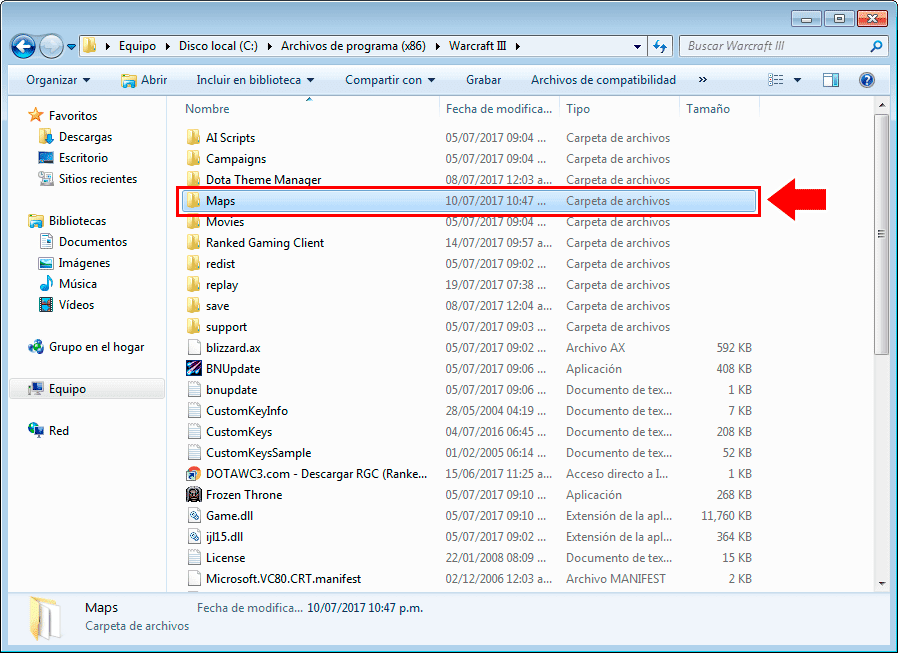Select Equipo in the address breadcrumb
Image resolution: width=898 pixels, height=653 pixels.
137,46
